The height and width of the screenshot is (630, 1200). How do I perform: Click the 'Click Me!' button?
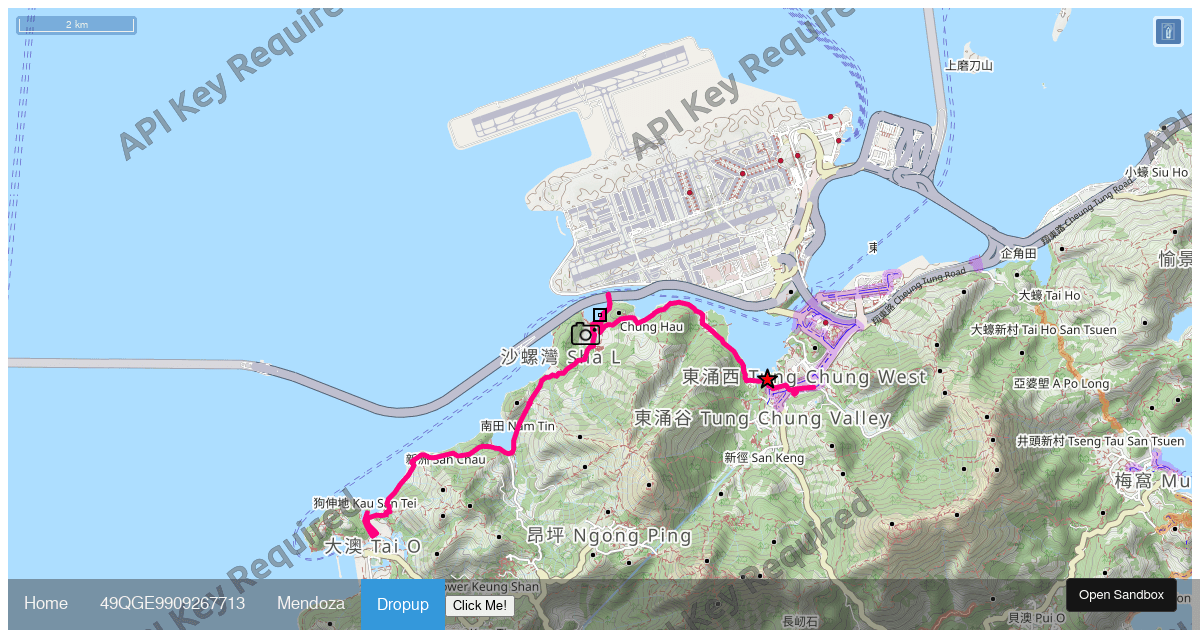pyautogui.click(x=480, y=605)
